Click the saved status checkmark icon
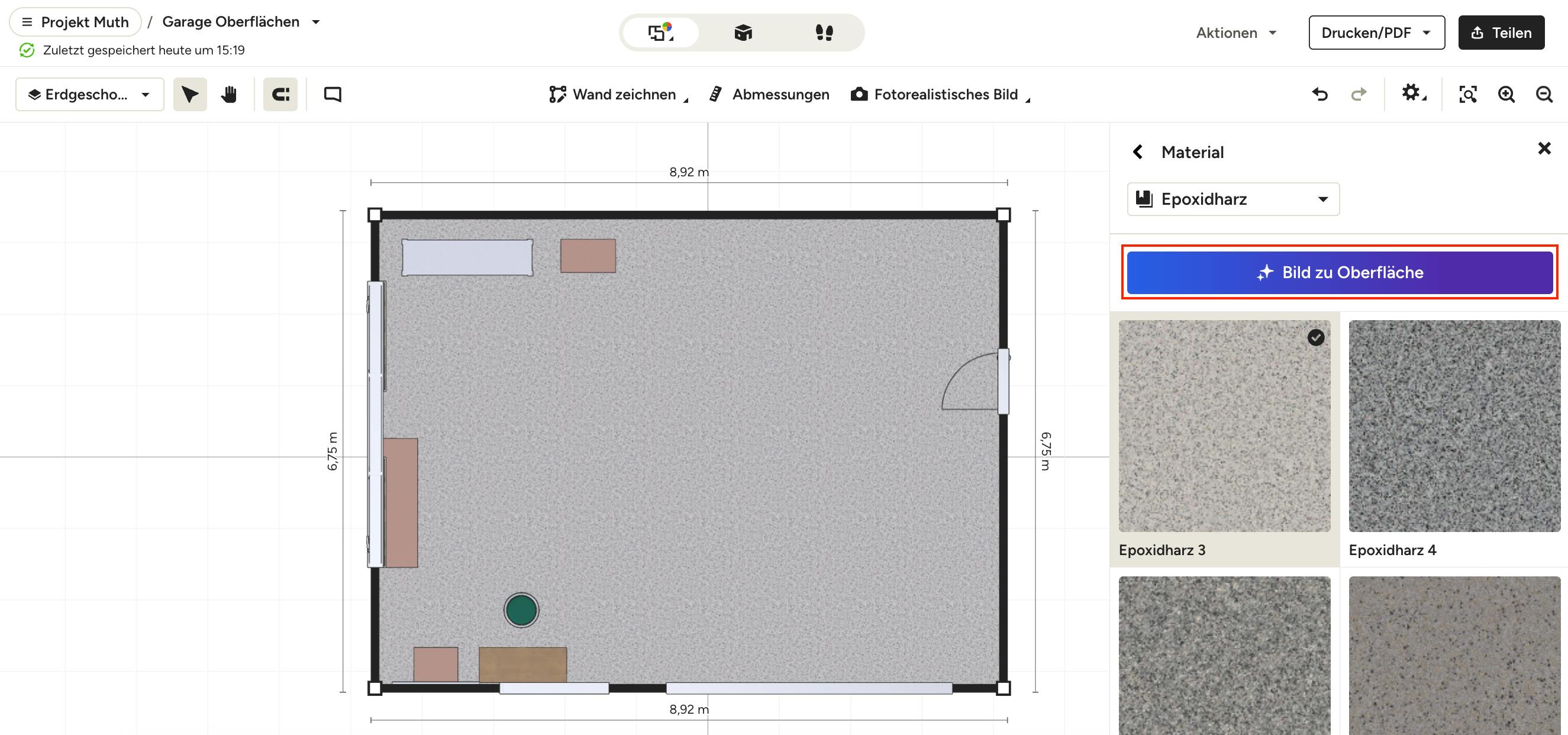 (x=27, y=50)
